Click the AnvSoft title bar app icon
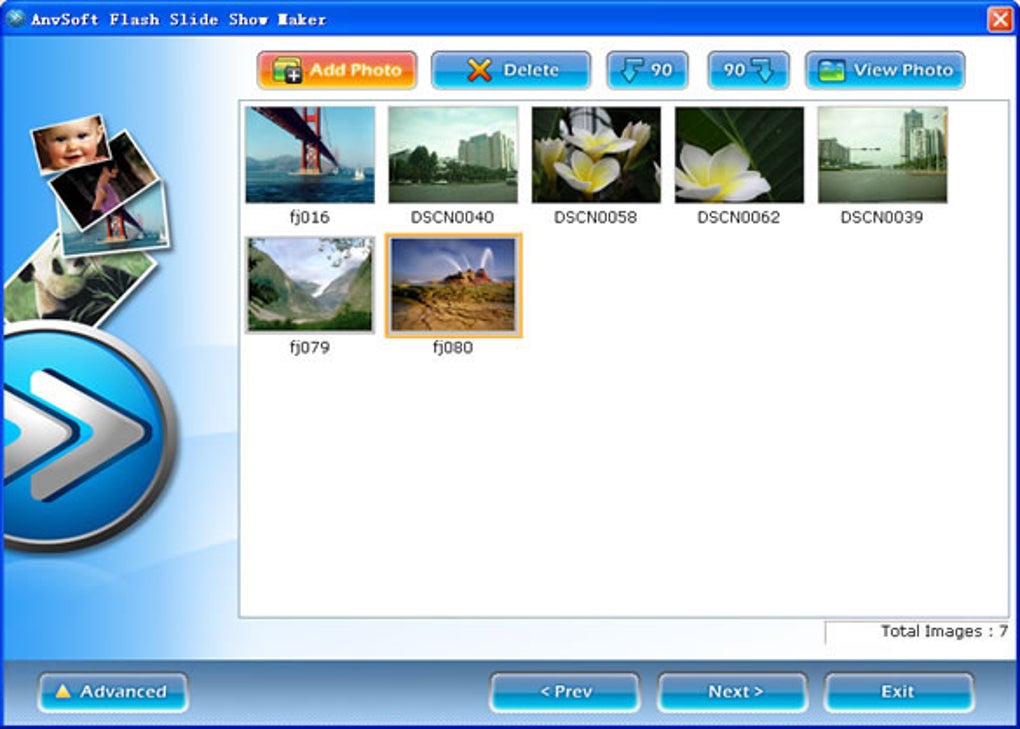Screen dimensions: 1020x729 (15, 18)
